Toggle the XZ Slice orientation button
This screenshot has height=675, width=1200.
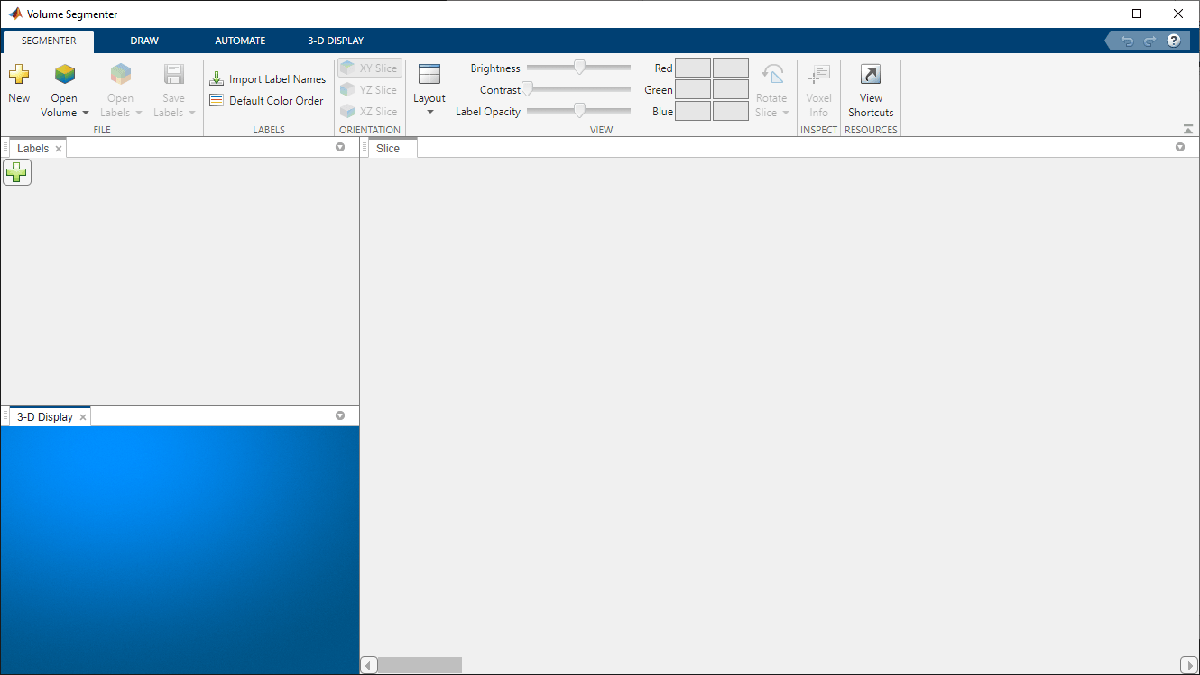click(369, 112)
